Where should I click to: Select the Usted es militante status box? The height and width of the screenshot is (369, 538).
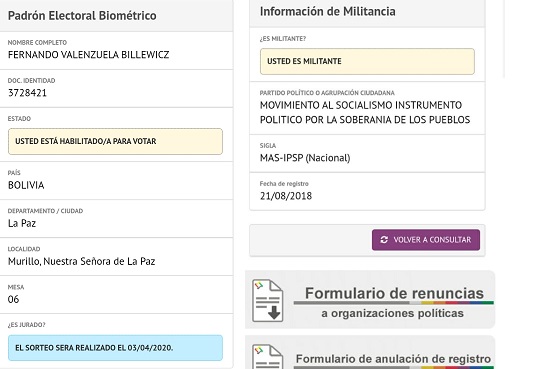click(x=367, y=61)
